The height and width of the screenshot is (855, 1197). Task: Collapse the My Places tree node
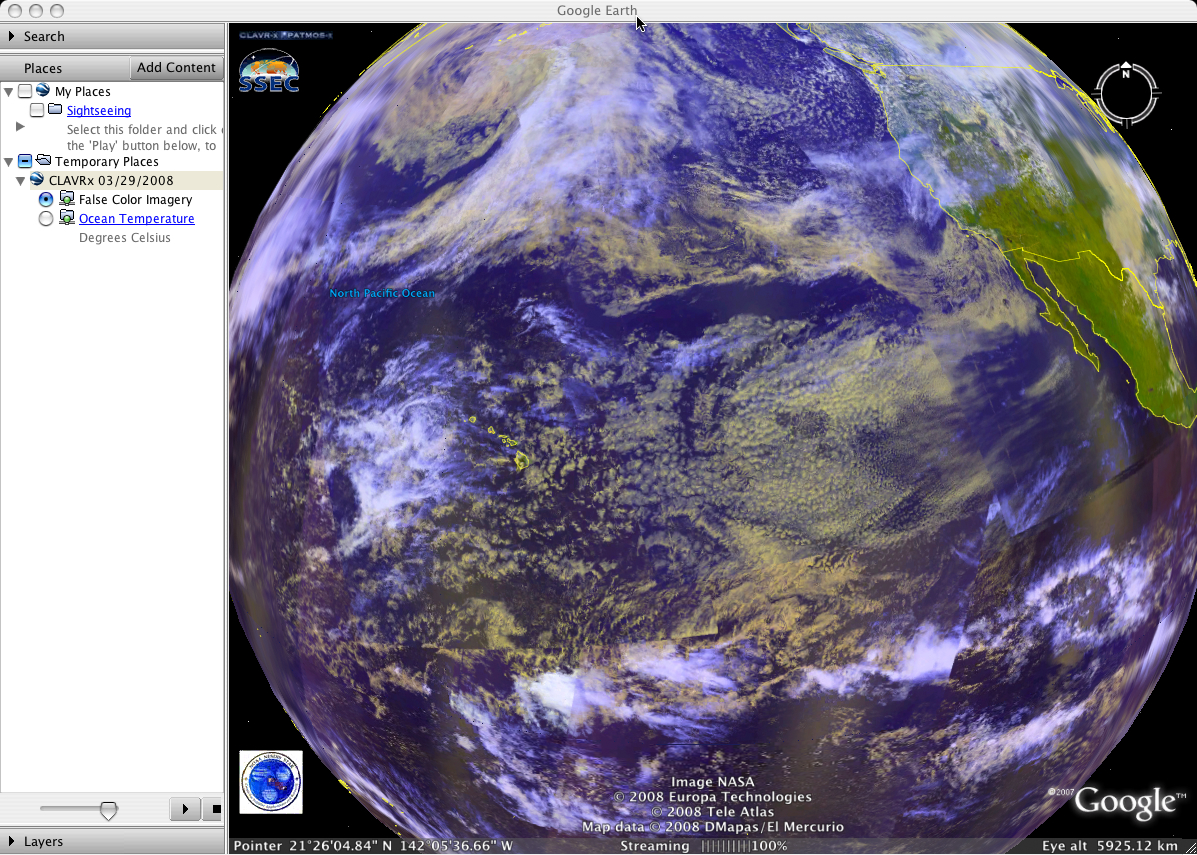8,92
